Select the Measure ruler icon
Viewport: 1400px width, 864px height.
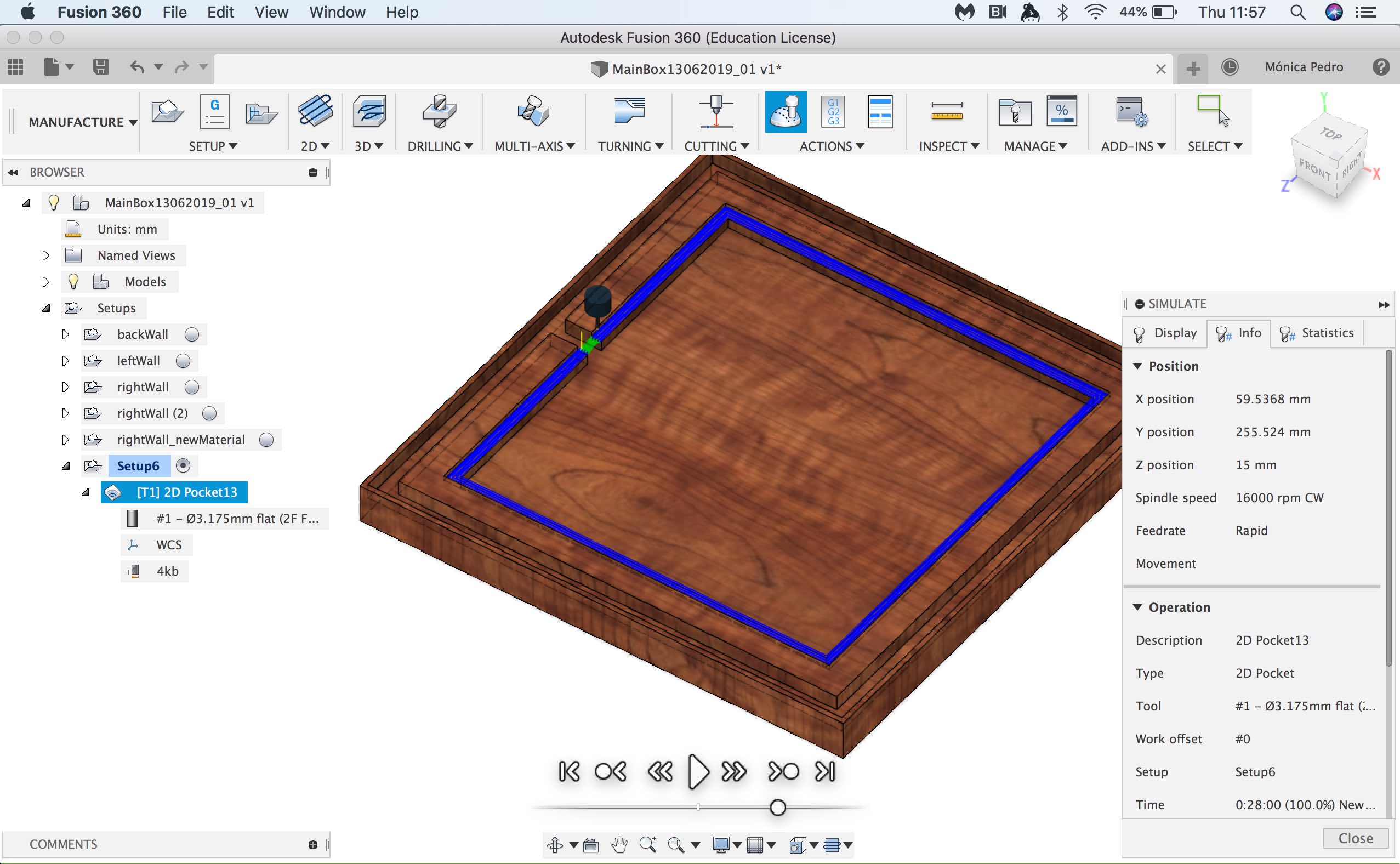(x=947, y=111)
